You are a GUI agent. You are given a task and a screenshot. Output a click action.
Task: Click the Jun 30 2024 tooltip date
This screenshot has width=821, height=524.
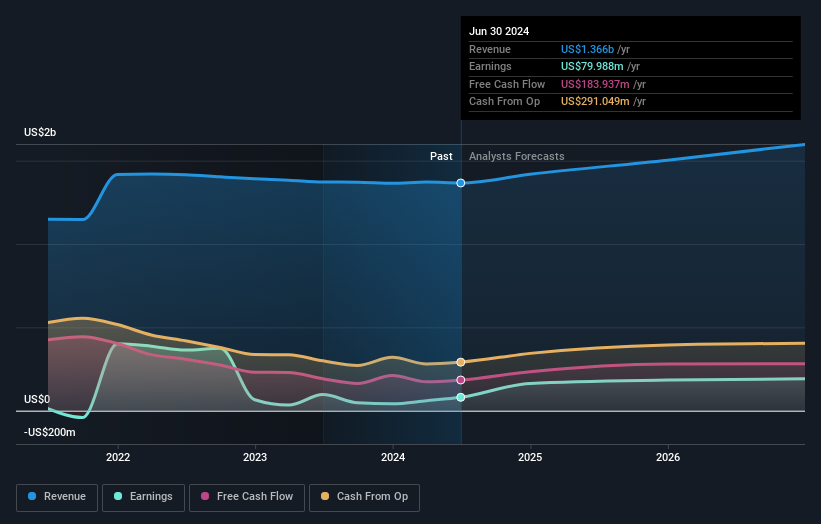pyautogui.click(x=499, y=31)
